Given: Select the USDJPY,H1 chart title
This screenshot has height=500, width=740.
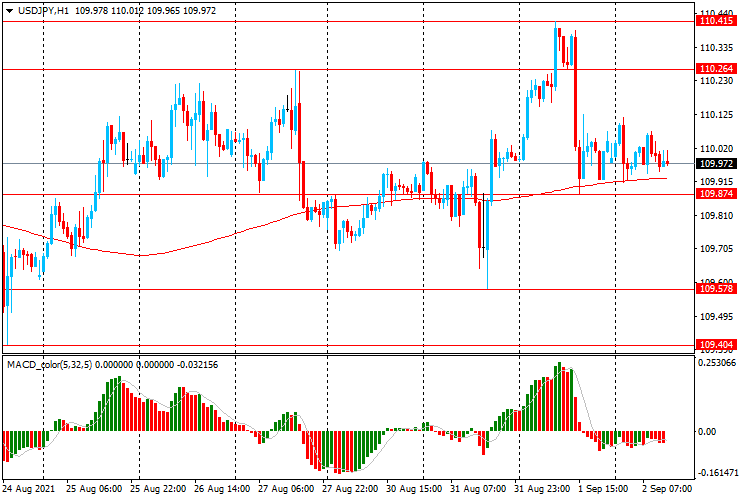Looking at the screenshot, I should (x=43, y=10).
